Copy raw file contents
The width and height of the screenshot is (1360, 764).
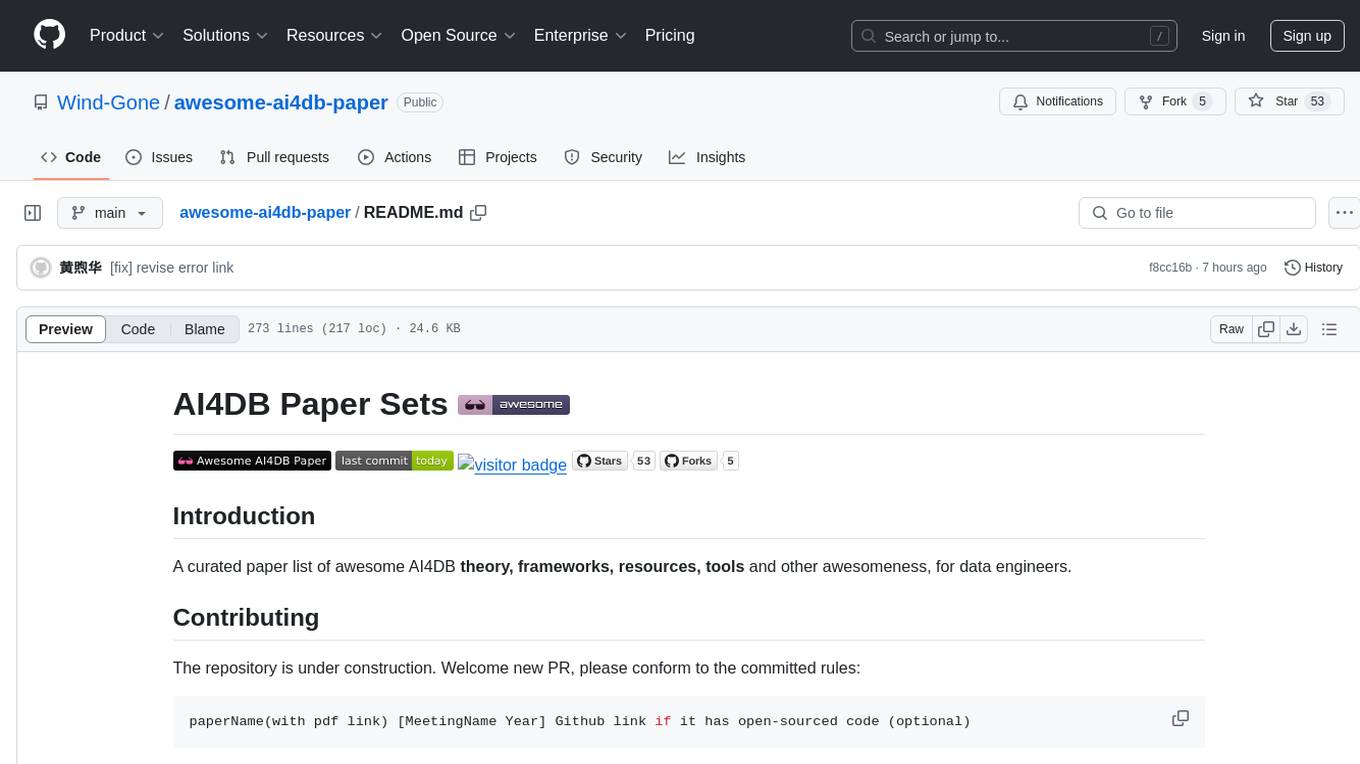1266,329
